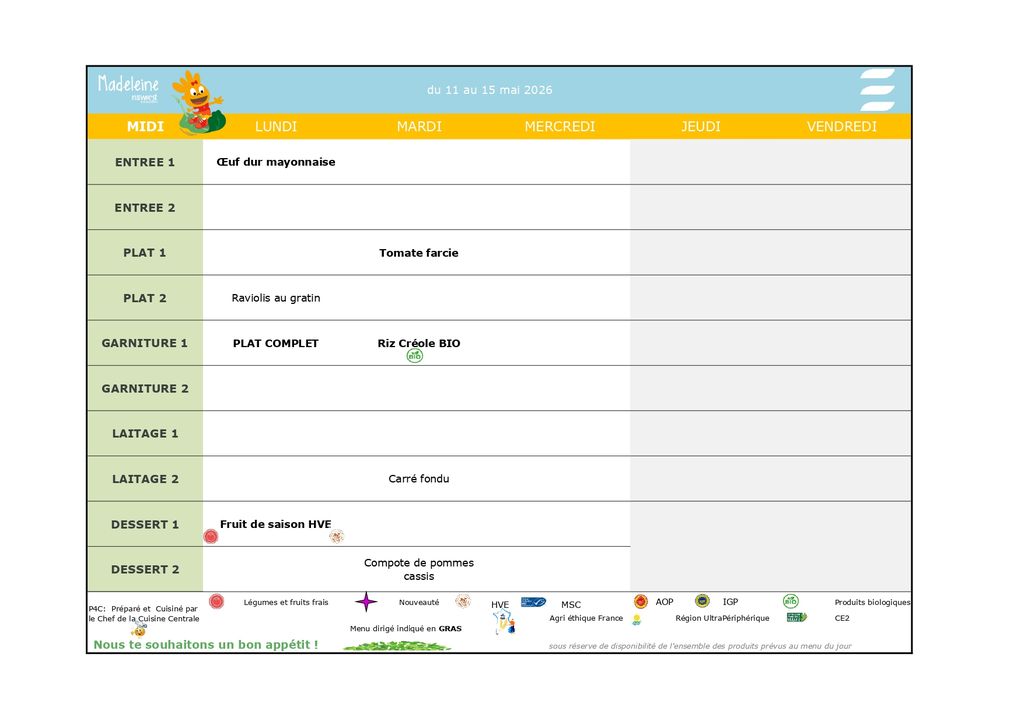Select the MARDI column header

pyautogui.click(x=419, y=127)
